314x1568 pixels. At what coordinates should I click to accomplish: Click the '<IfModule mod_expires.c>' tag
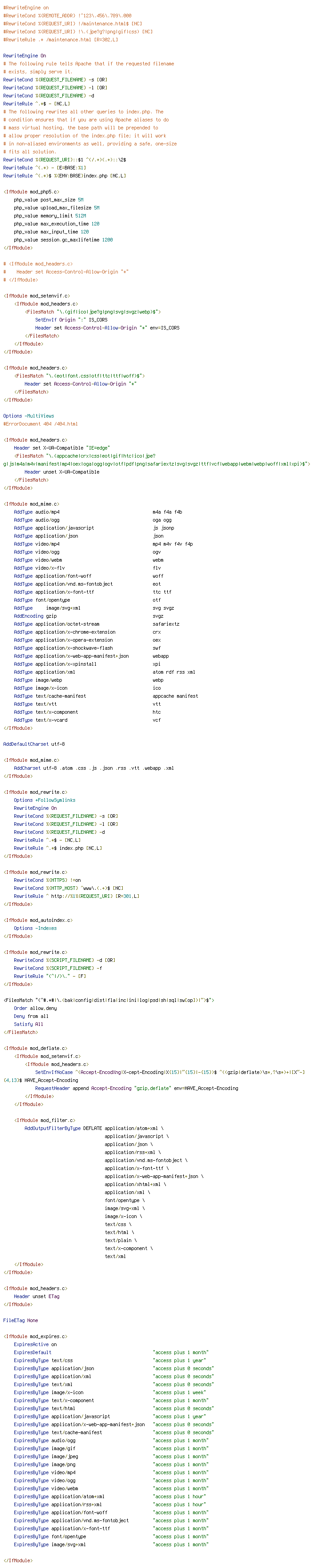(35, 1336)
